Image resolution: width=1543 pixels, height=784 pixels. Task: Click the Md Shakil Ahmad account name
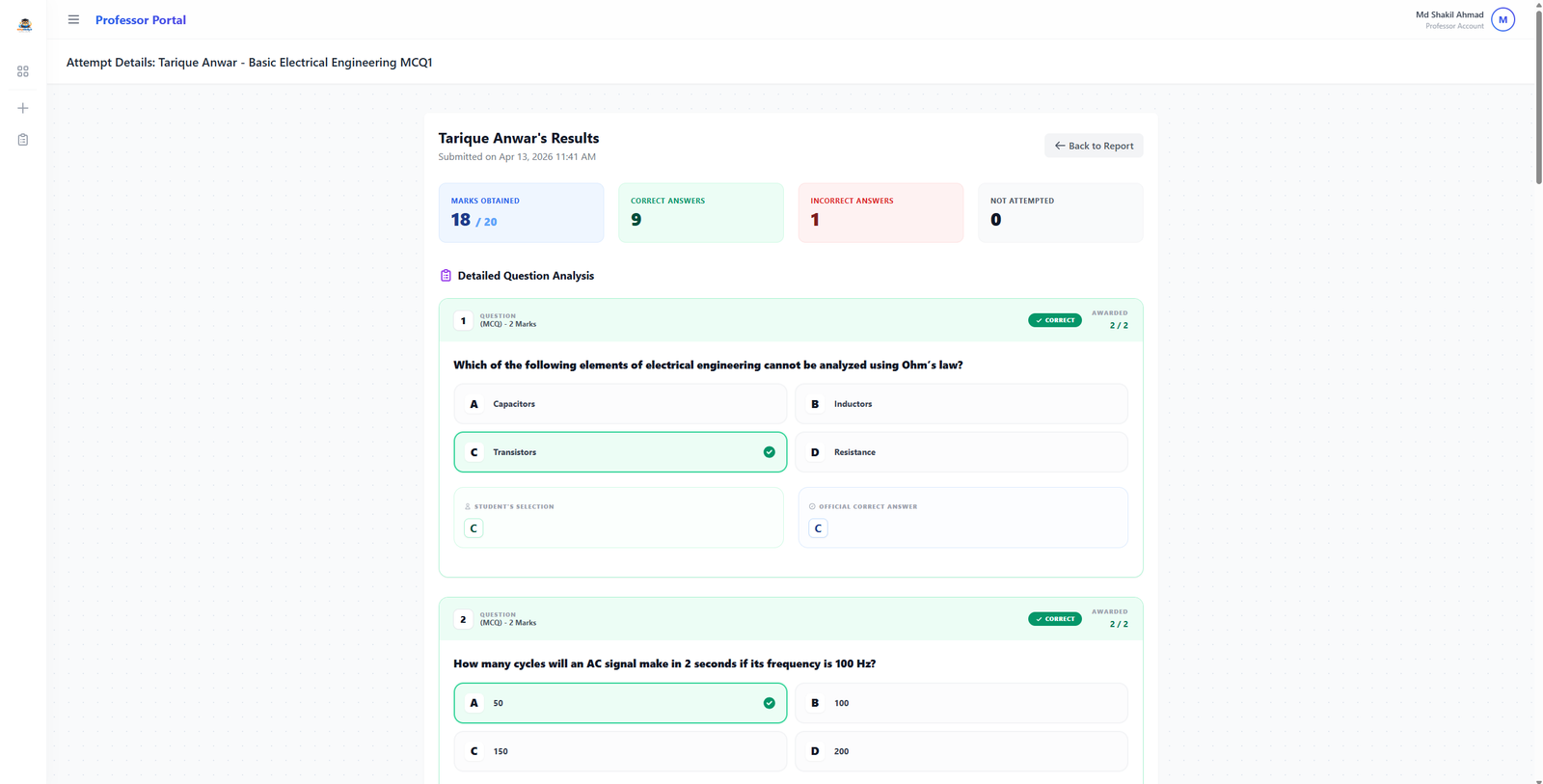pos(1448,14)
